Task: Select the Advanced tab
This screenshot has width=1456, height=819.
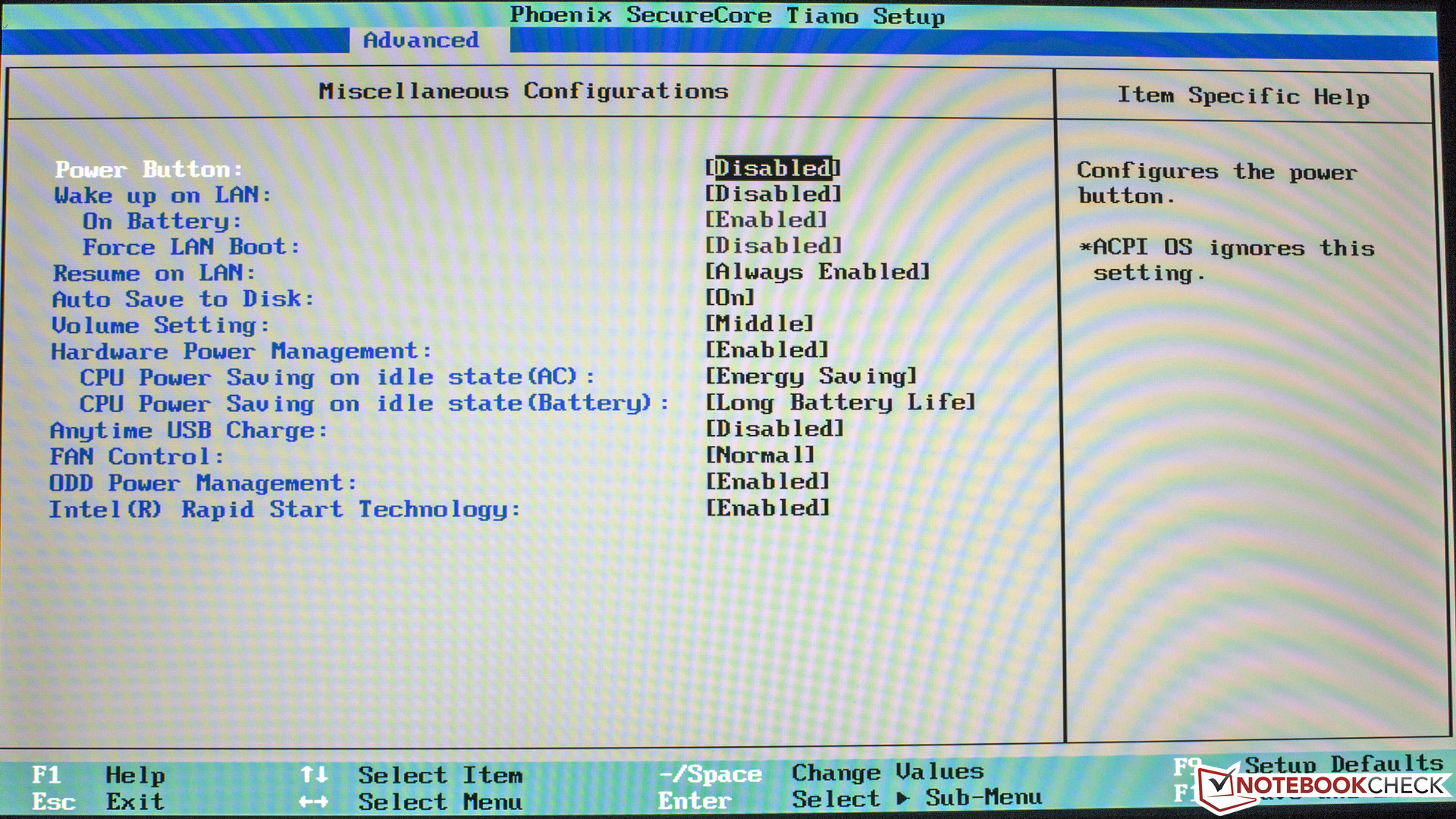Action: 421,40
